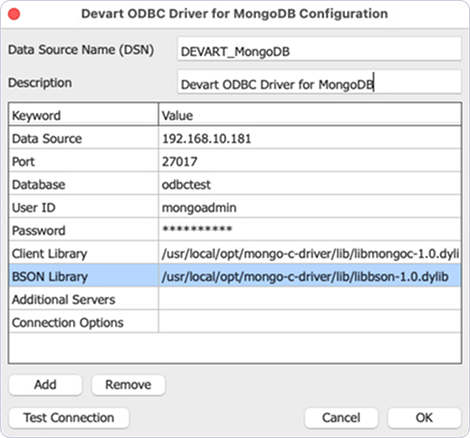Click the Value column header
This screenshot has width=470, height=438.
[310, 115]
